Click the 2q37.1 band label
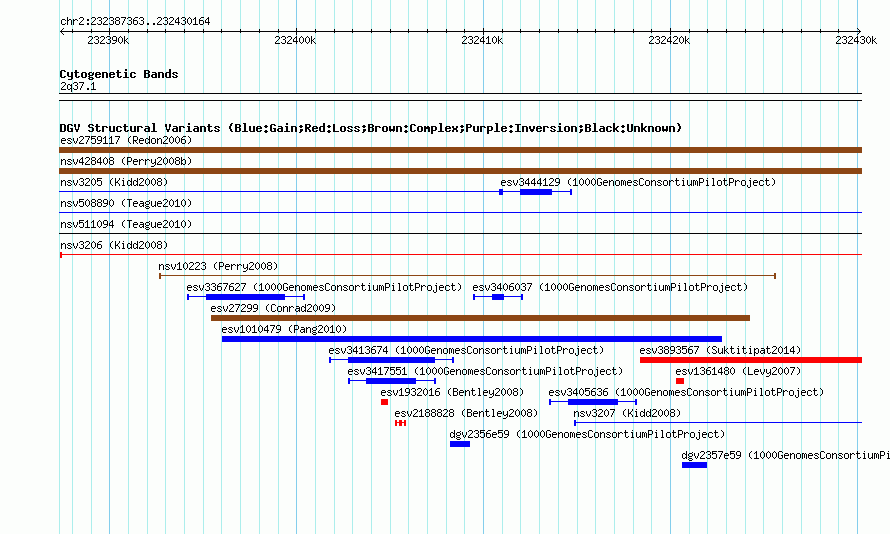The width and height of the screenshot is (890, 534). [x=78, y=86]
